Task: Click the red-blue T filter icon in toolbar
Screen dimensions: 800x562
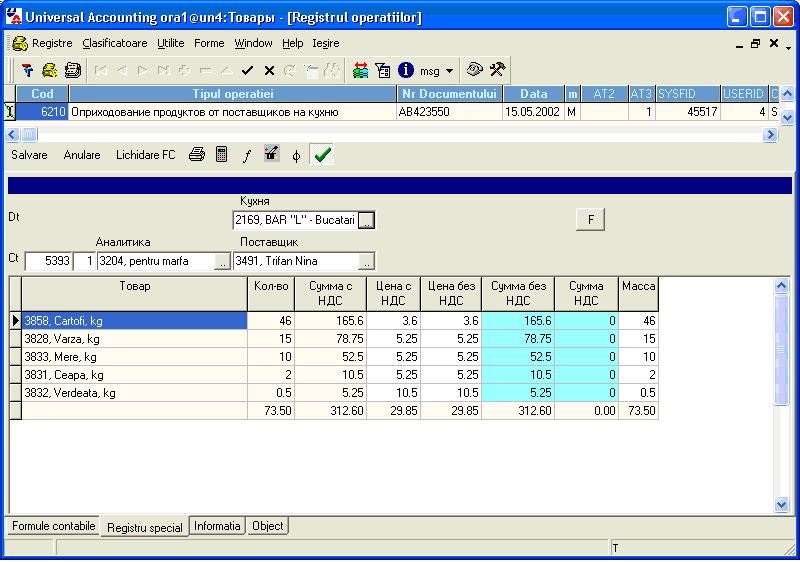Action: coord(28,70)
